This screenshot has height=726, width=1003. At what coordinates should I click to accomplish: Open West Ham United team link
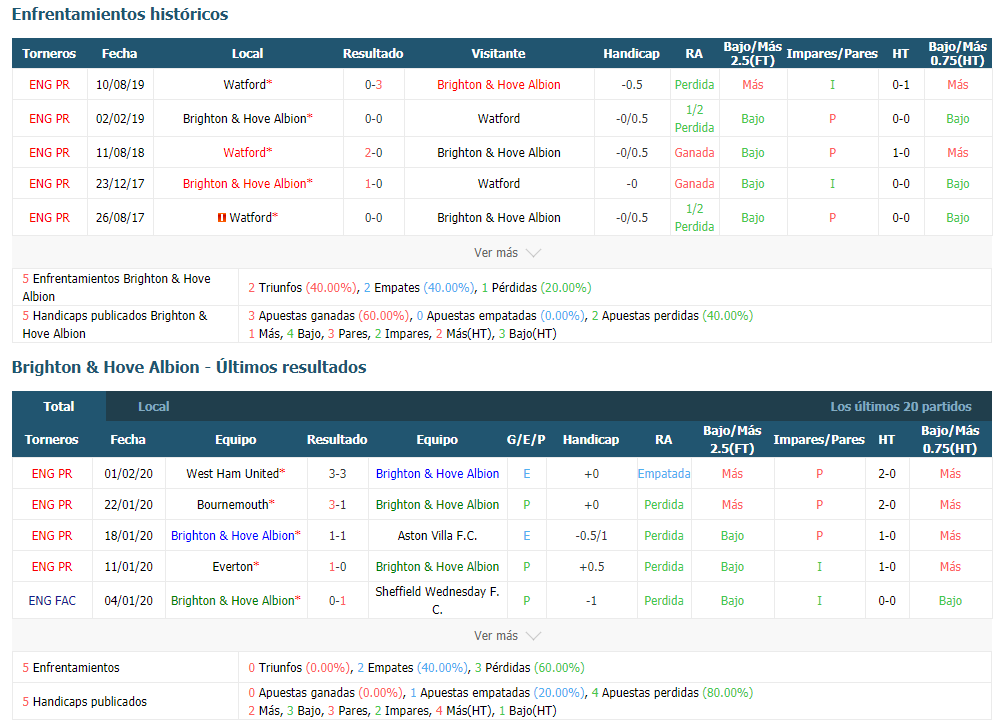pos(235,473)
